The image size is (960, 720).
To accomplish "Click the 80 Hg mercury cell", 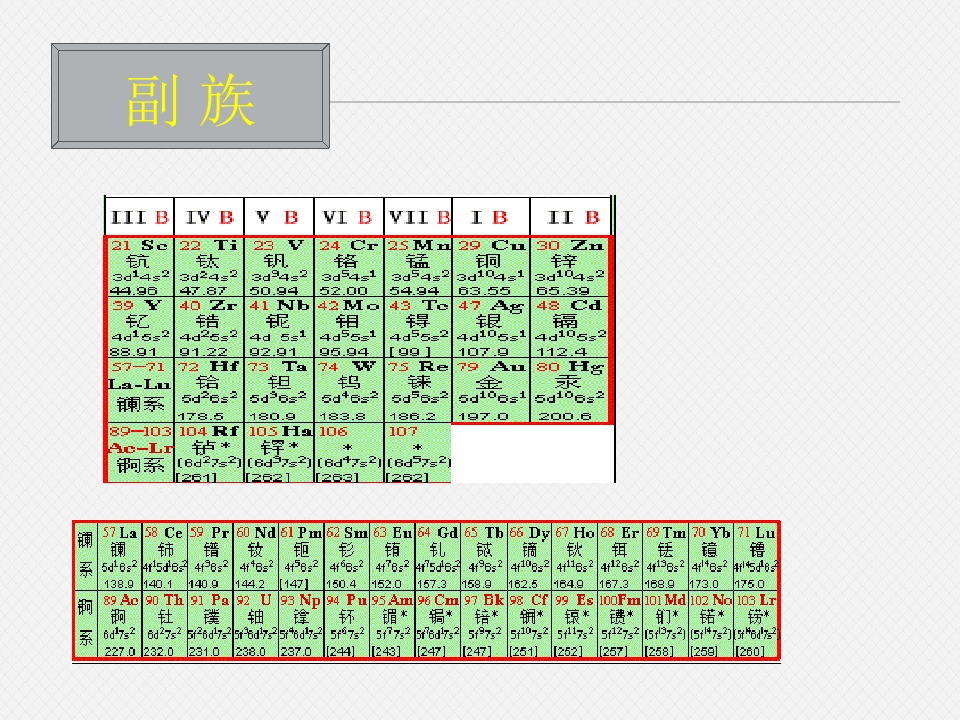I will click(571, 391).
